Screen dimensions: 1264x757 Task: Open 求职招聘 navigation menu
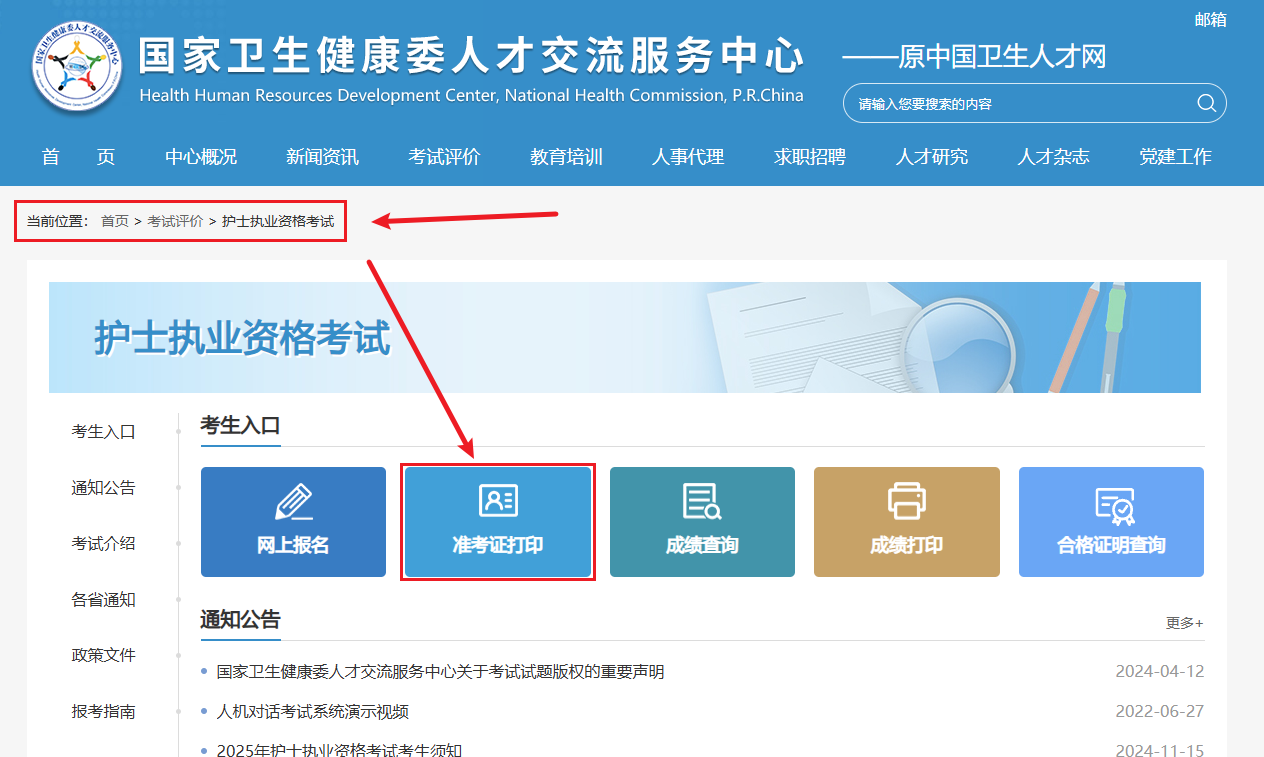(809, 157)
